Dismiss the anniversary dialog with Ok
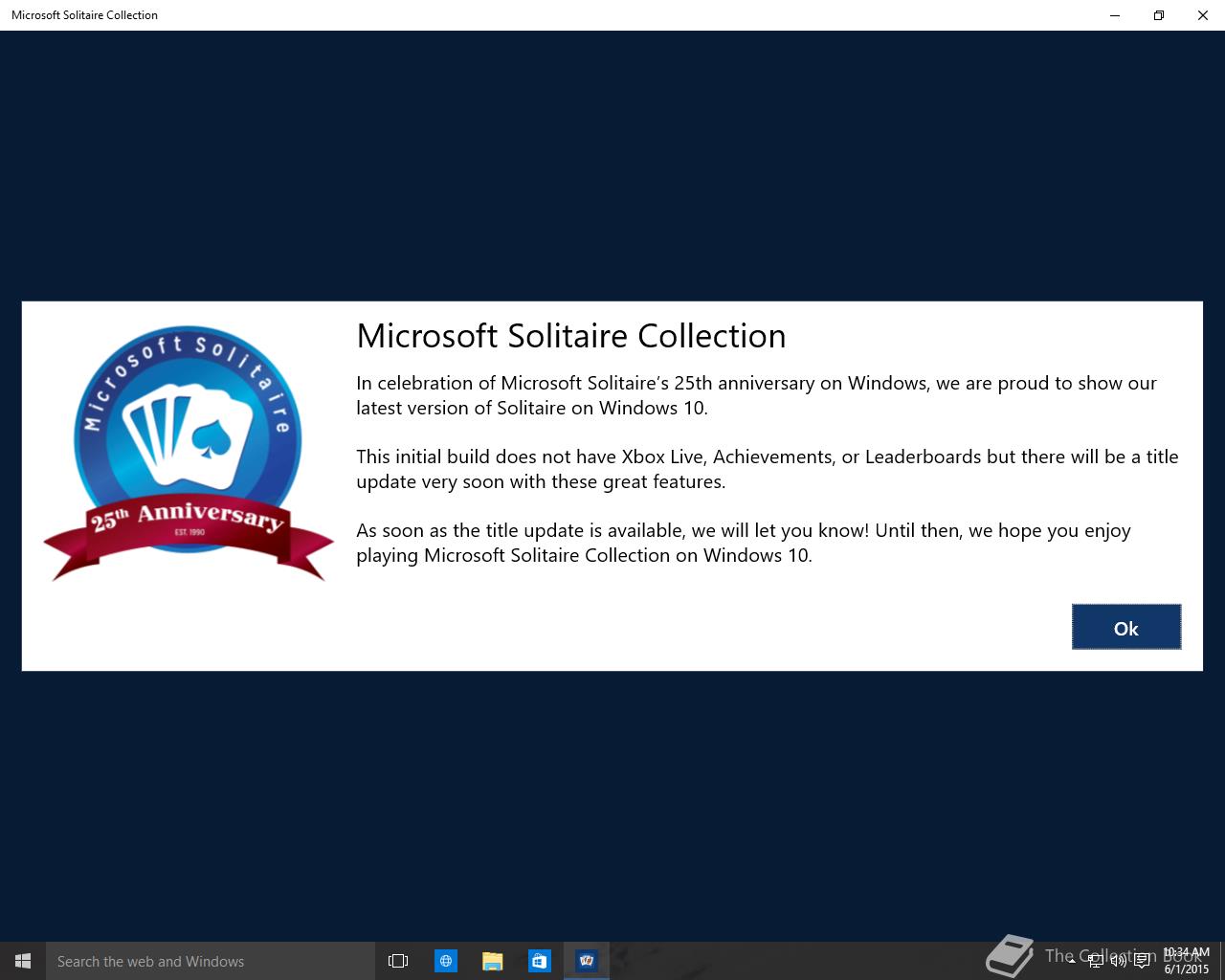 coord(1125,627)
